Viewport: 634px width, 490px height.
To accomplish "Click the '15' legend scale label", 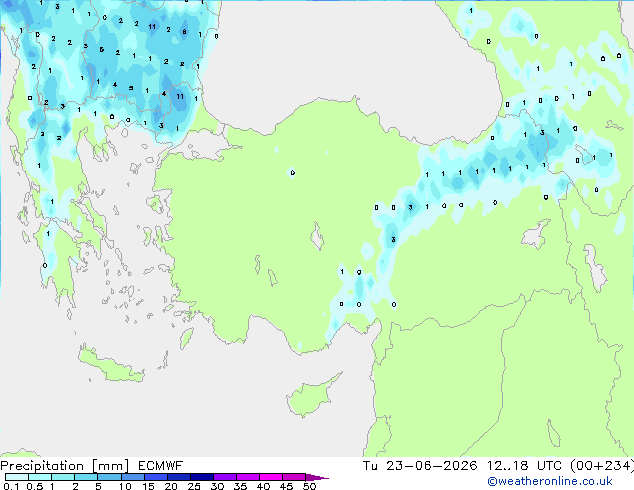I will pyautogui.click(x=148, y=486).
